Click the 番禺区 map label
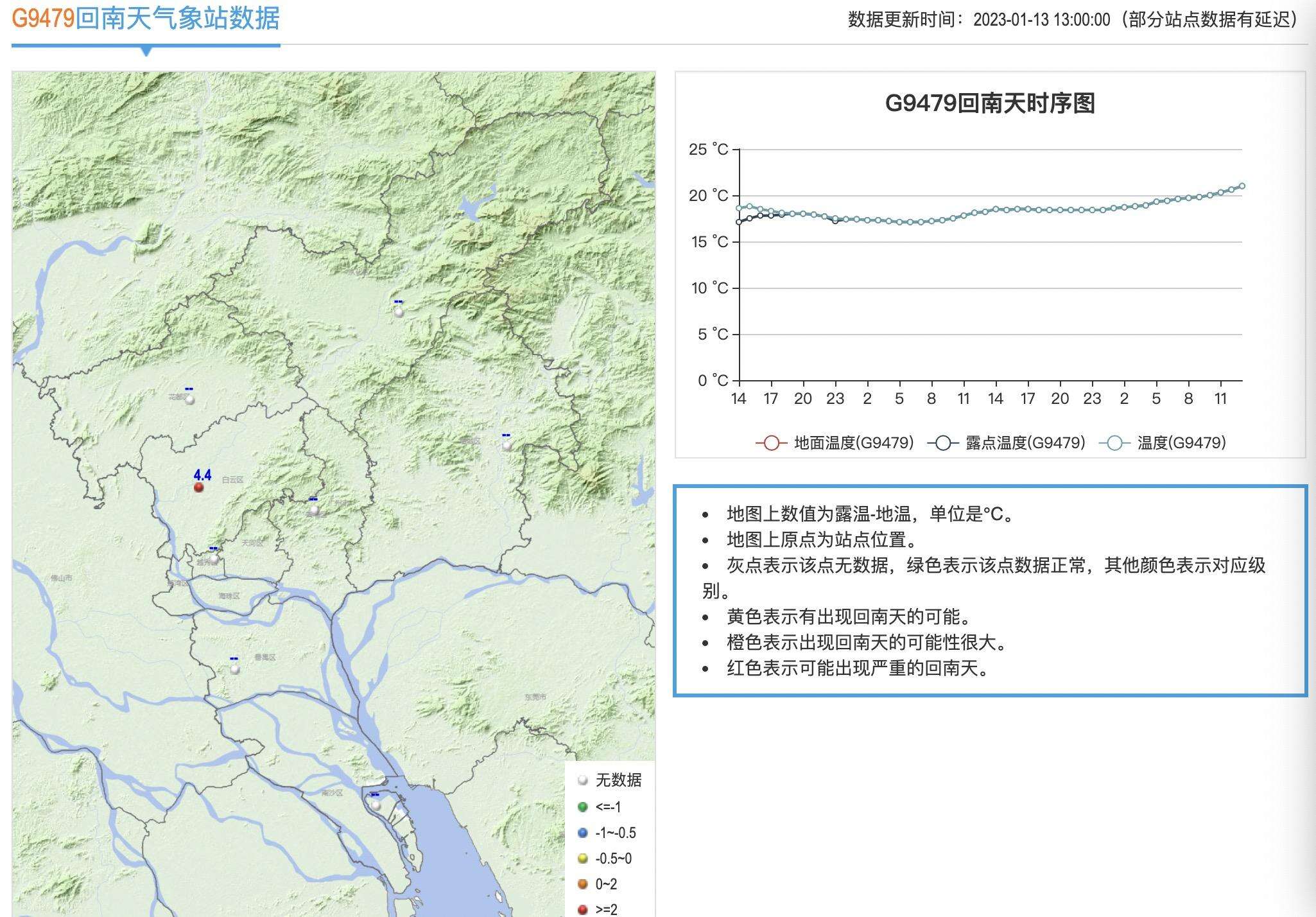The image size is (1316, 917). (x=265, y=657)
